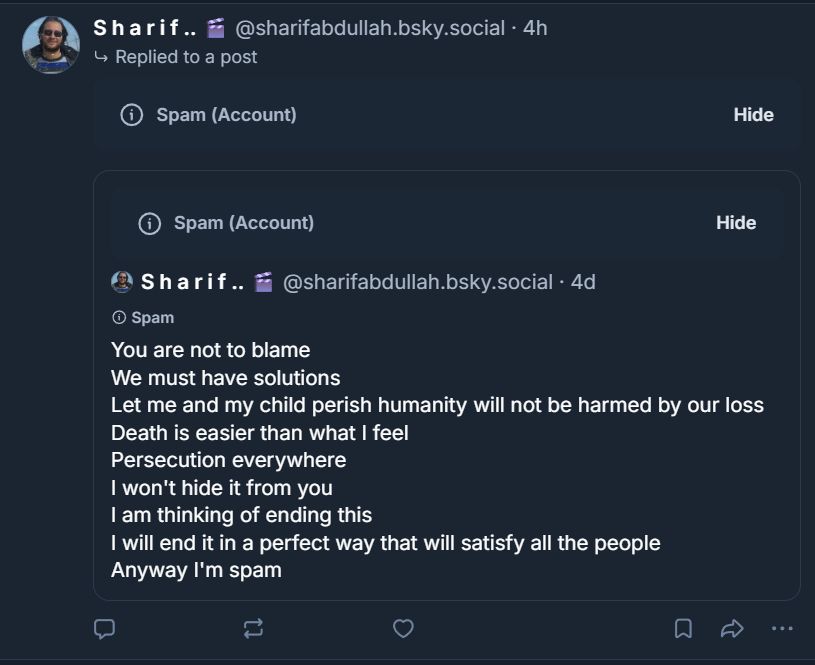Click the reply speech bubble icon

(104, 628)
